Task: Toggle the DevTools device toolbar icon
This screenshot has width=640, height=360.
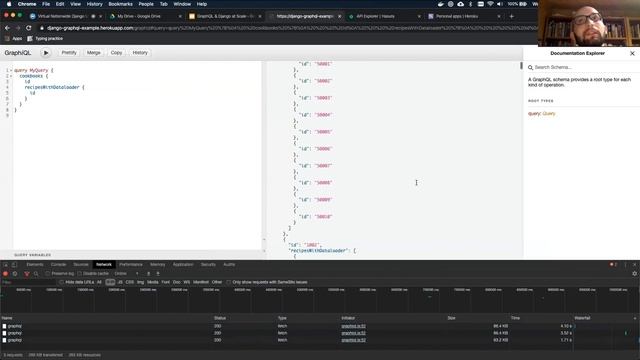Action: pos(14,264)
